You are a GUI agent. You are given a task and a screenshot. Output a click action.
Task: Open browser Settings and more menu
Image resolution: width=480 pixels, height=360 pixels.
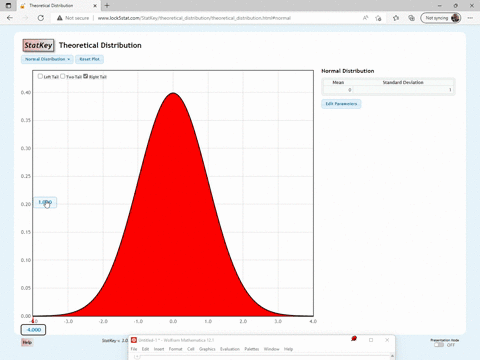(470, 18)
